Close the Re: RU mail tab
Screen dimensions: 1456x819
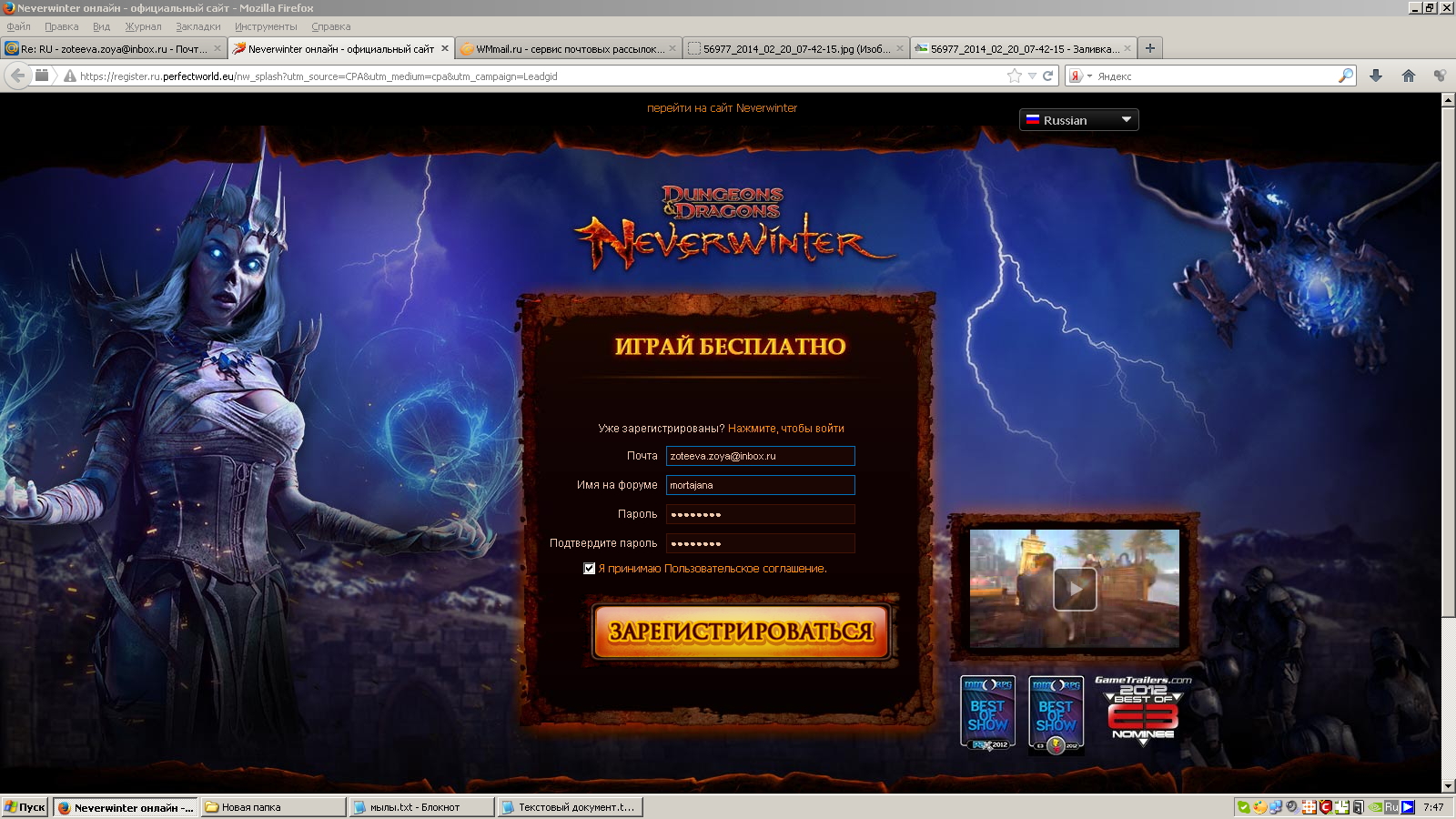(217, 49)
